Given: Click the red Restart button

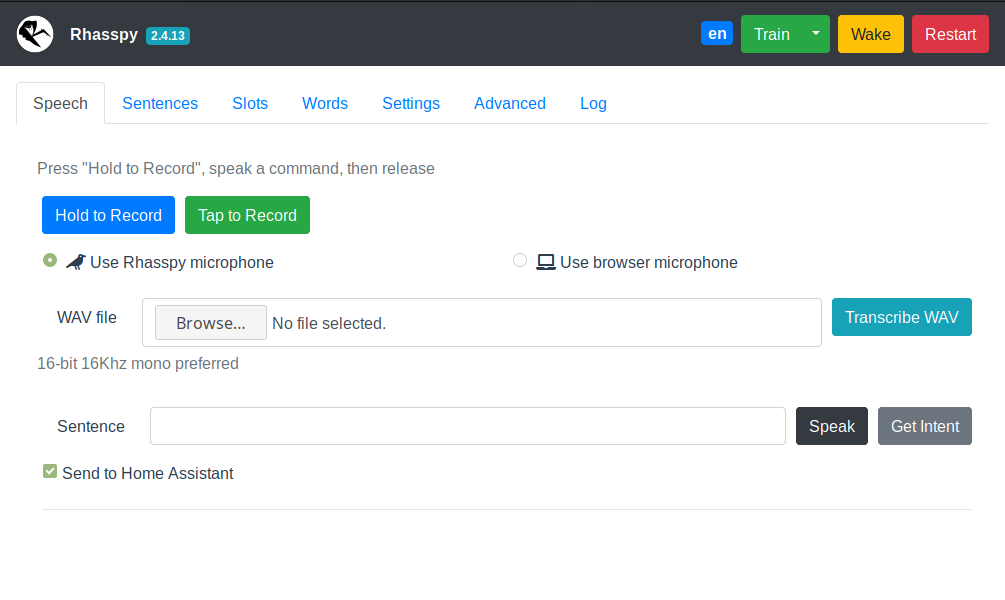Looking at the screenshot, I should (x=950, y=34).
